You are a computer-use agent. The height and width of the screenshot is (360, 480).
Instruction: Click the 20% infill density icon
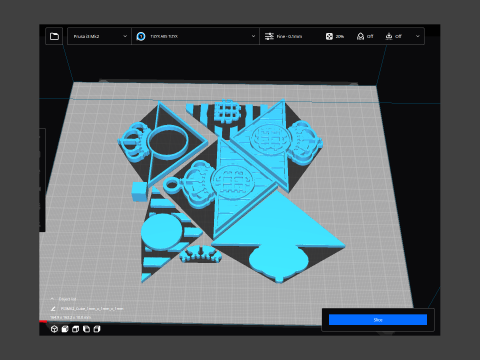[329, 36]
